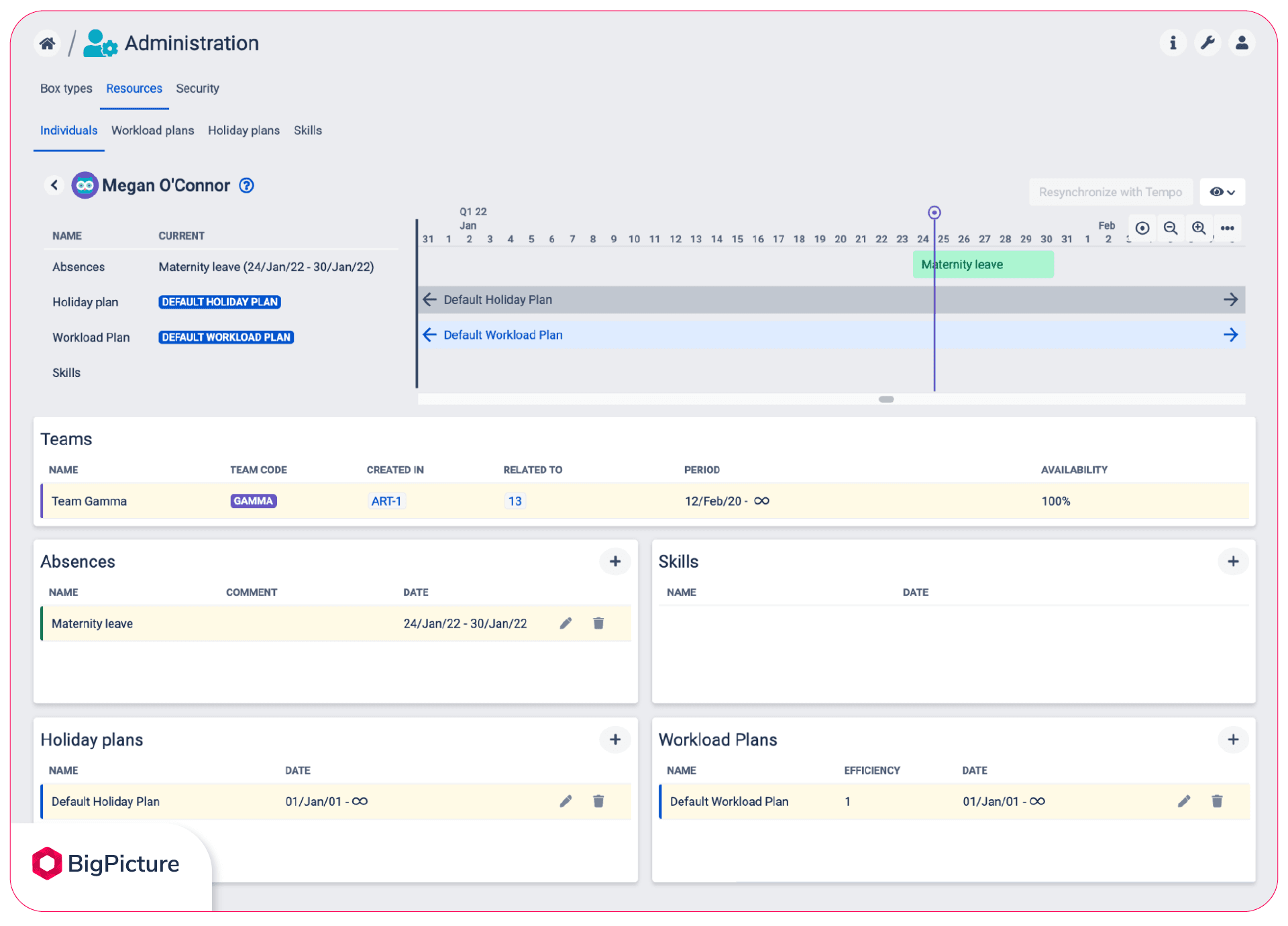The height and width of the screenshot is (926, 1288).
Task: Open the ART-1 link
Action: click(x=386, y=501)
